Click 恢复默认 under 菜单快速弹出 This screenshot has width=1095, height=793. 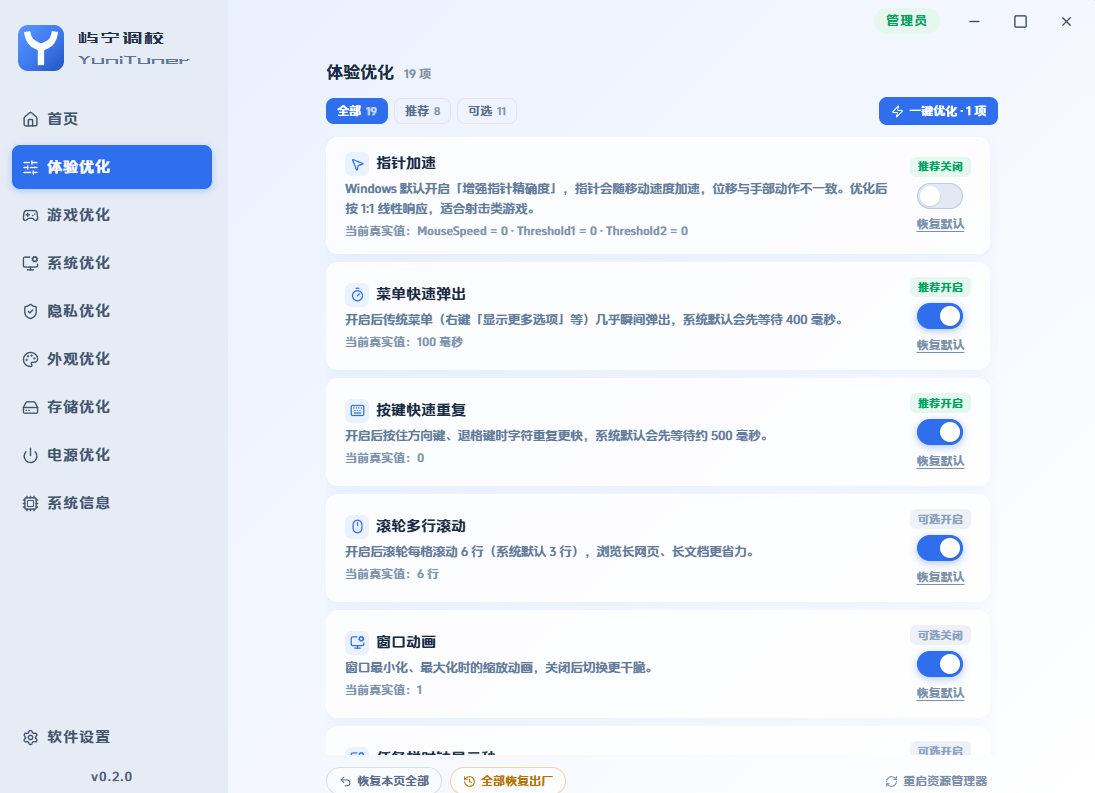[940, 346]
